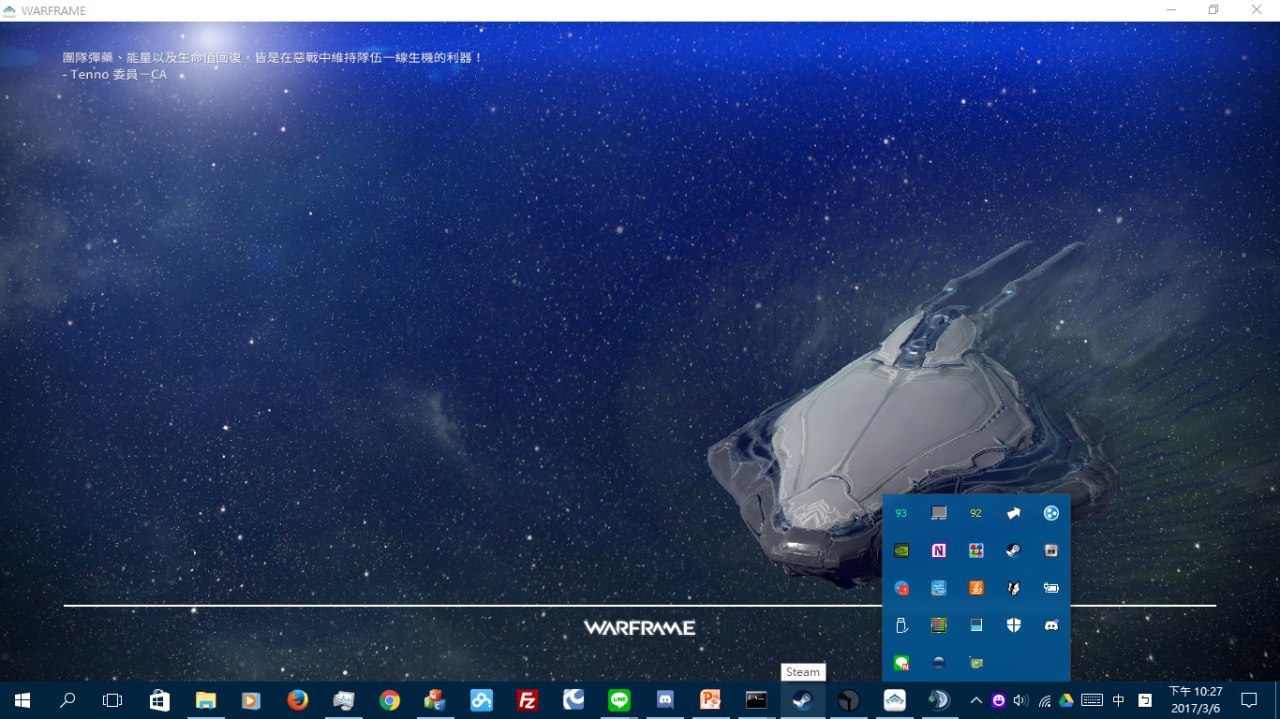The height and width of the screenshot is (719, 1280).
Task: Click the purple smiley tray icon
Action: pyautogui.click(x=998, y=701)
